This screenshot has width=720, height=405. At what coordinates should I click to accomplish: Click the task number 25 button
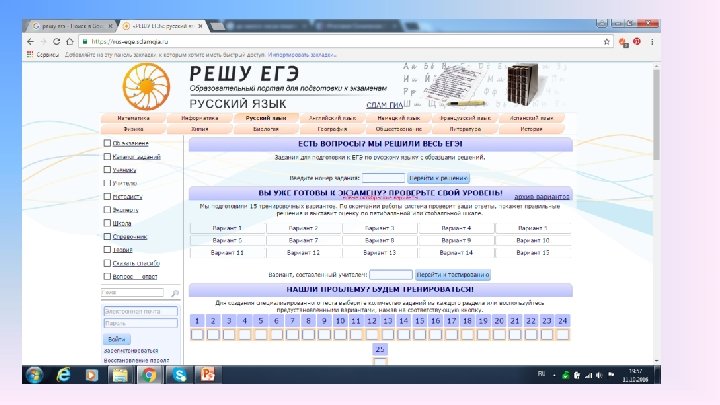[380, 349]
